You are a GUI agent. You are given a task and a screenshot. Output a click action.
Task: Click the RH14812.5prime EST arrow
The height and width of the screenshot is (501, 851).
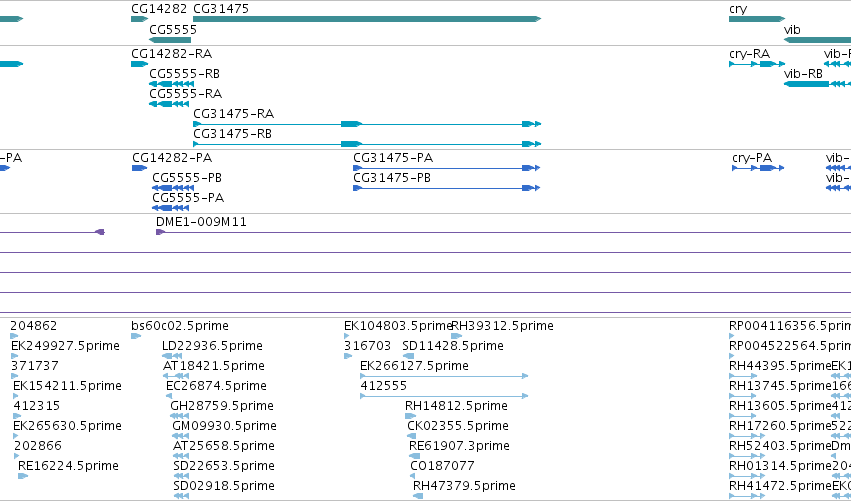coord(410,416)
